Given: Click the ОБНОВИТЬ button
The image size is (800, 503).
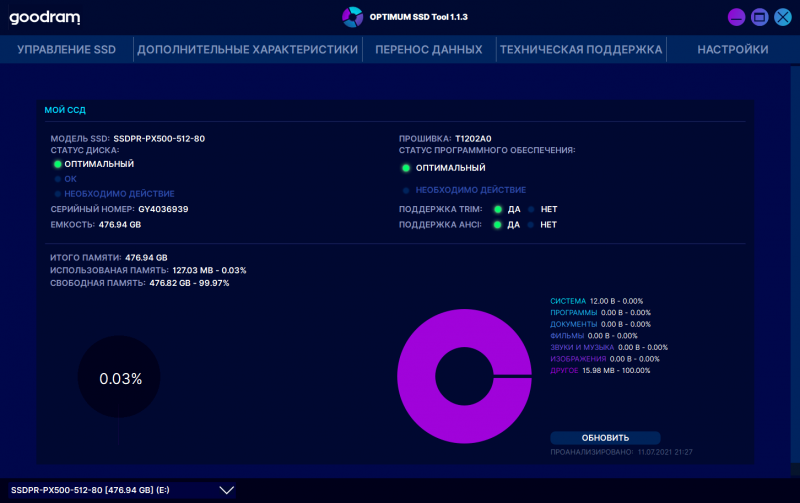Looking at the screenshot, I should pyautogui.click(x=605, y=438).
